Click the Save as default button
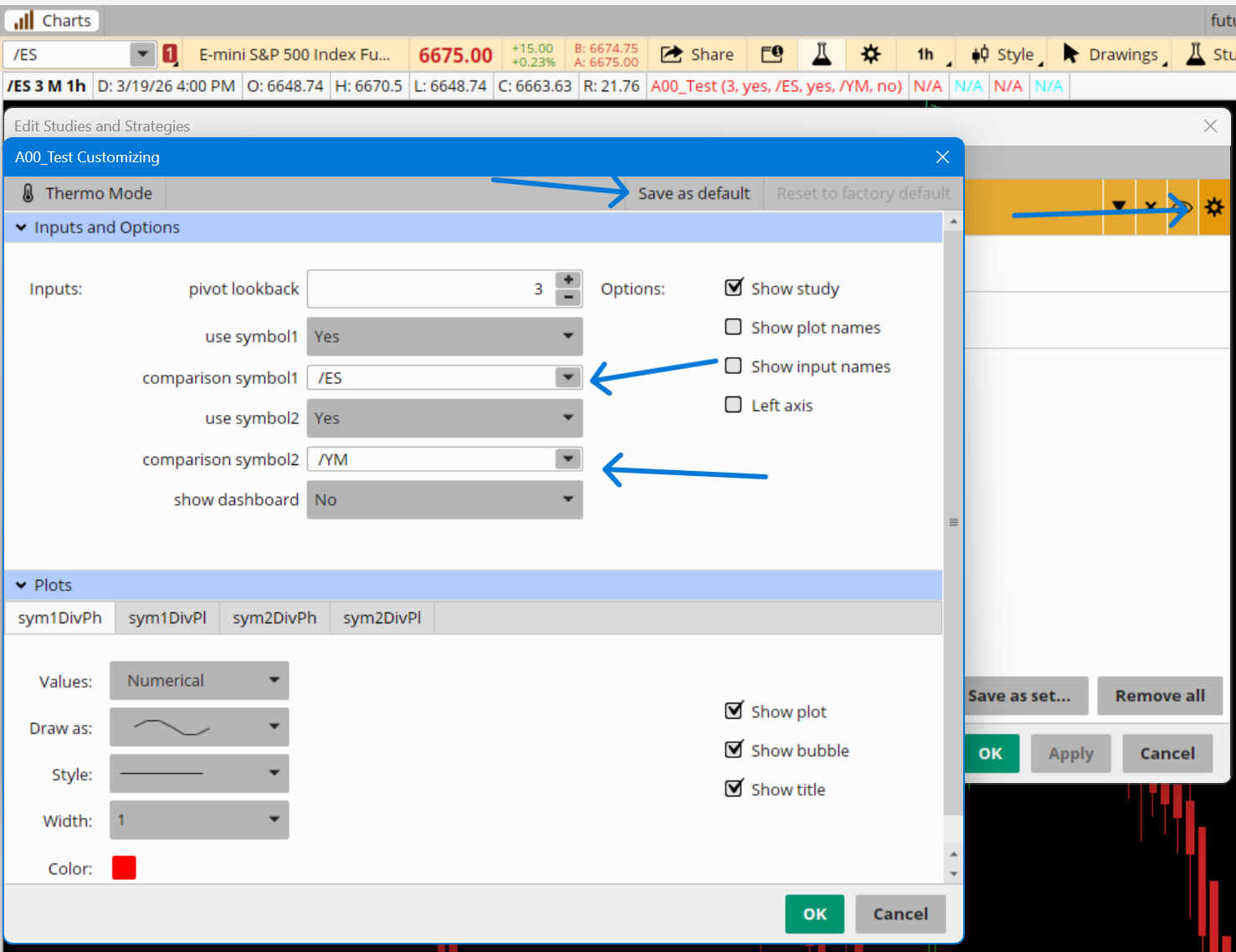This screenshot has height=952, width=1236. point(694,193)
